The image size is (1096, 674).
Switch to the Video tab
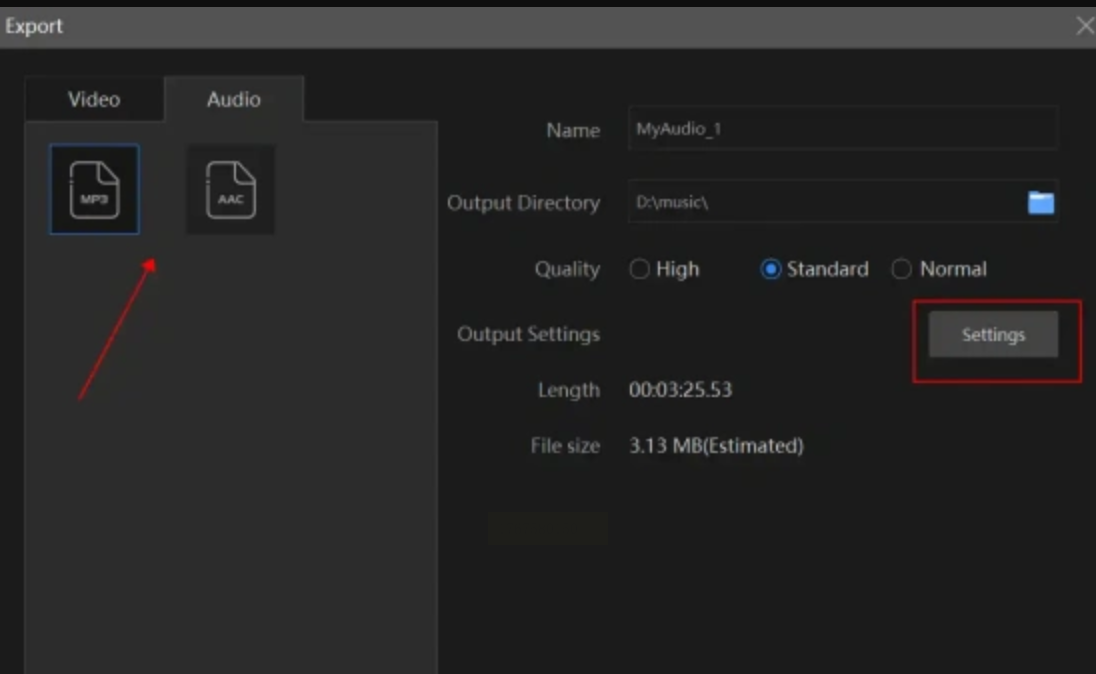pyautogui.click(x=94, y=100)
